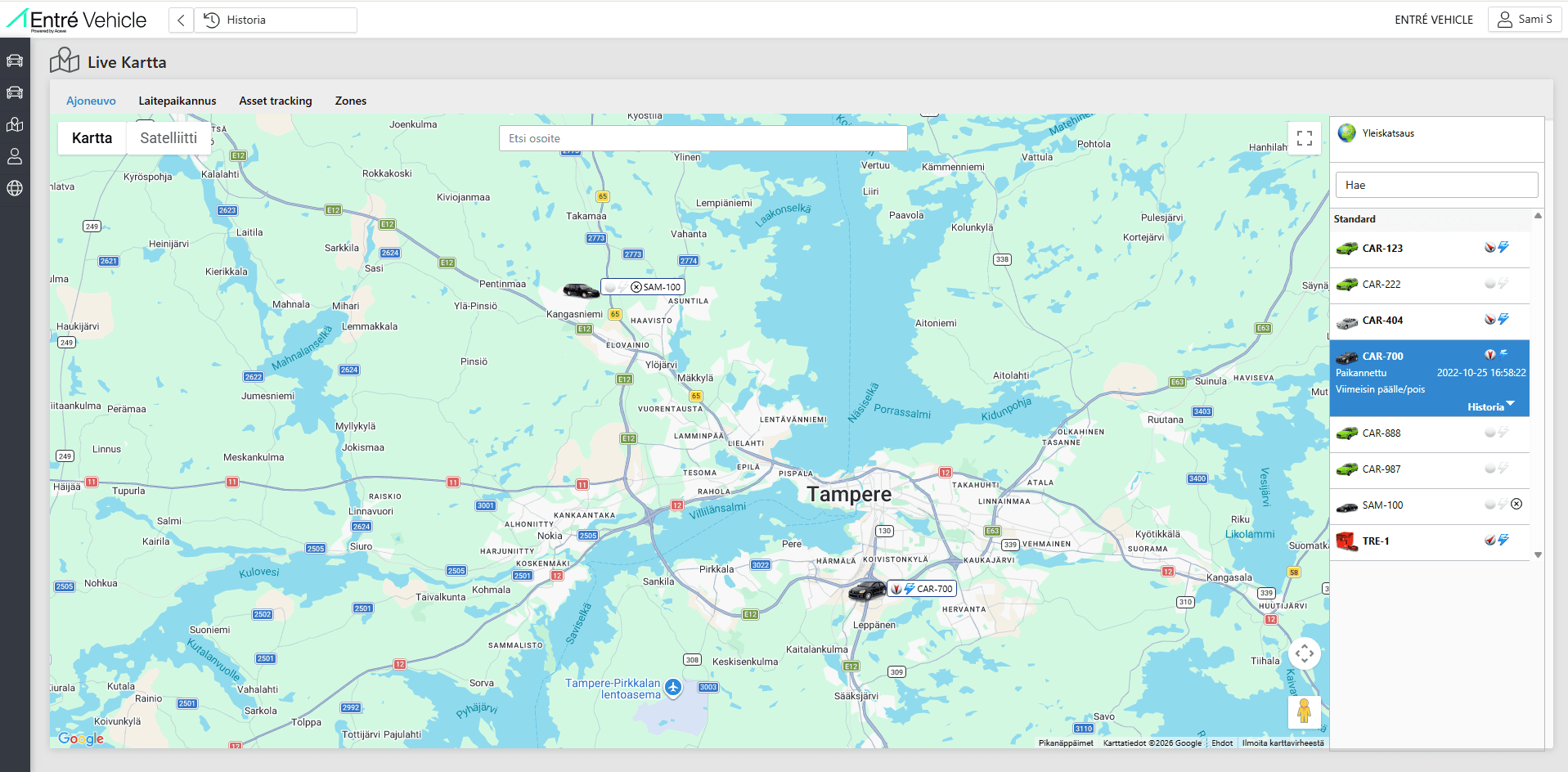The image size is (1568, 772).
Task: Expand the Historia dropdown in CAR-700 row
Action: (1491, 406)
